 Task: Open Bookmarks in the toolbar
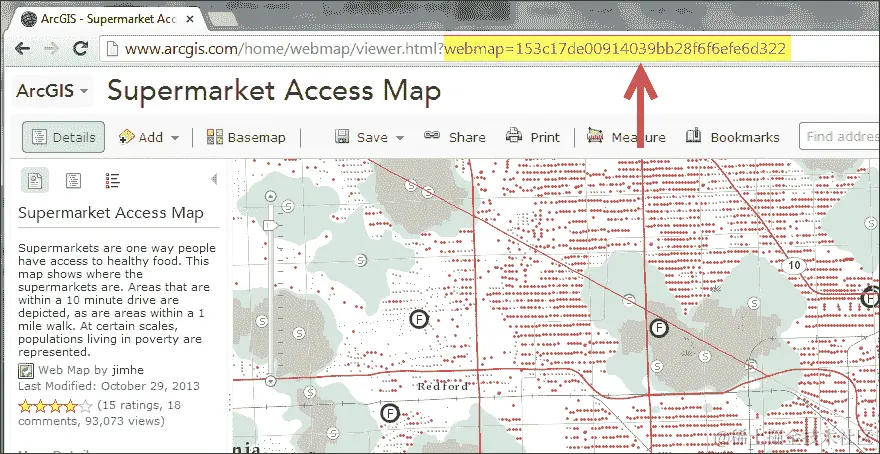coord(732,137)
